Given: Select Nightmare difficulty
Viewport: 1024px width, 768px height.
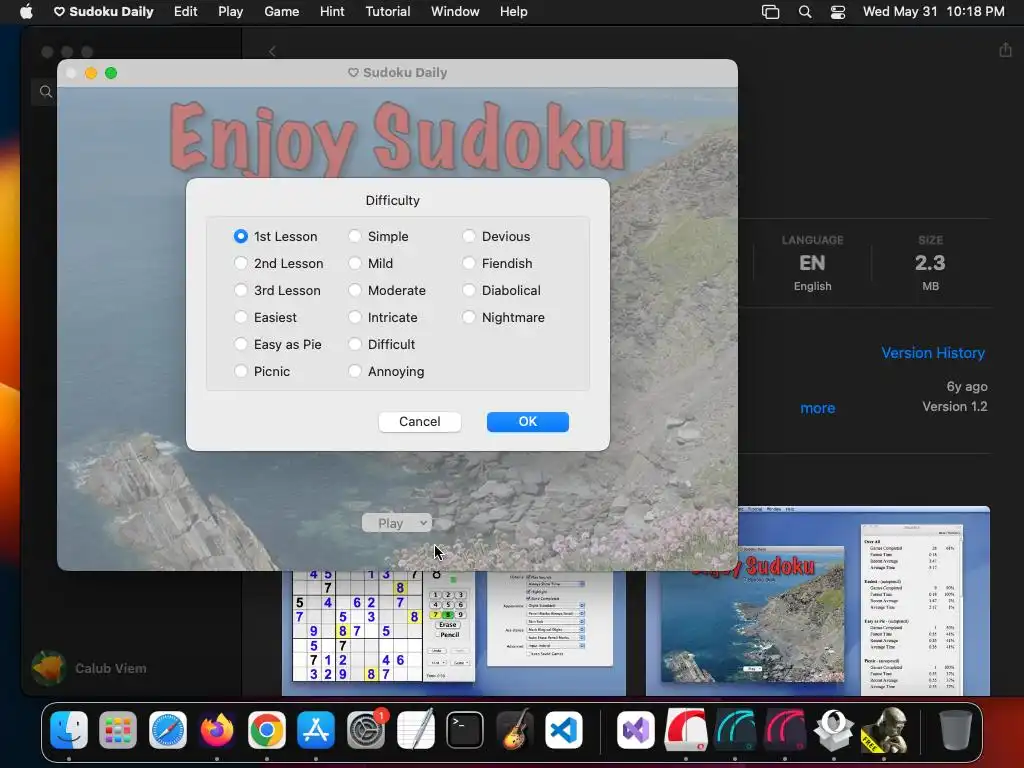Looking at the screenshot, I should (468, 317).
